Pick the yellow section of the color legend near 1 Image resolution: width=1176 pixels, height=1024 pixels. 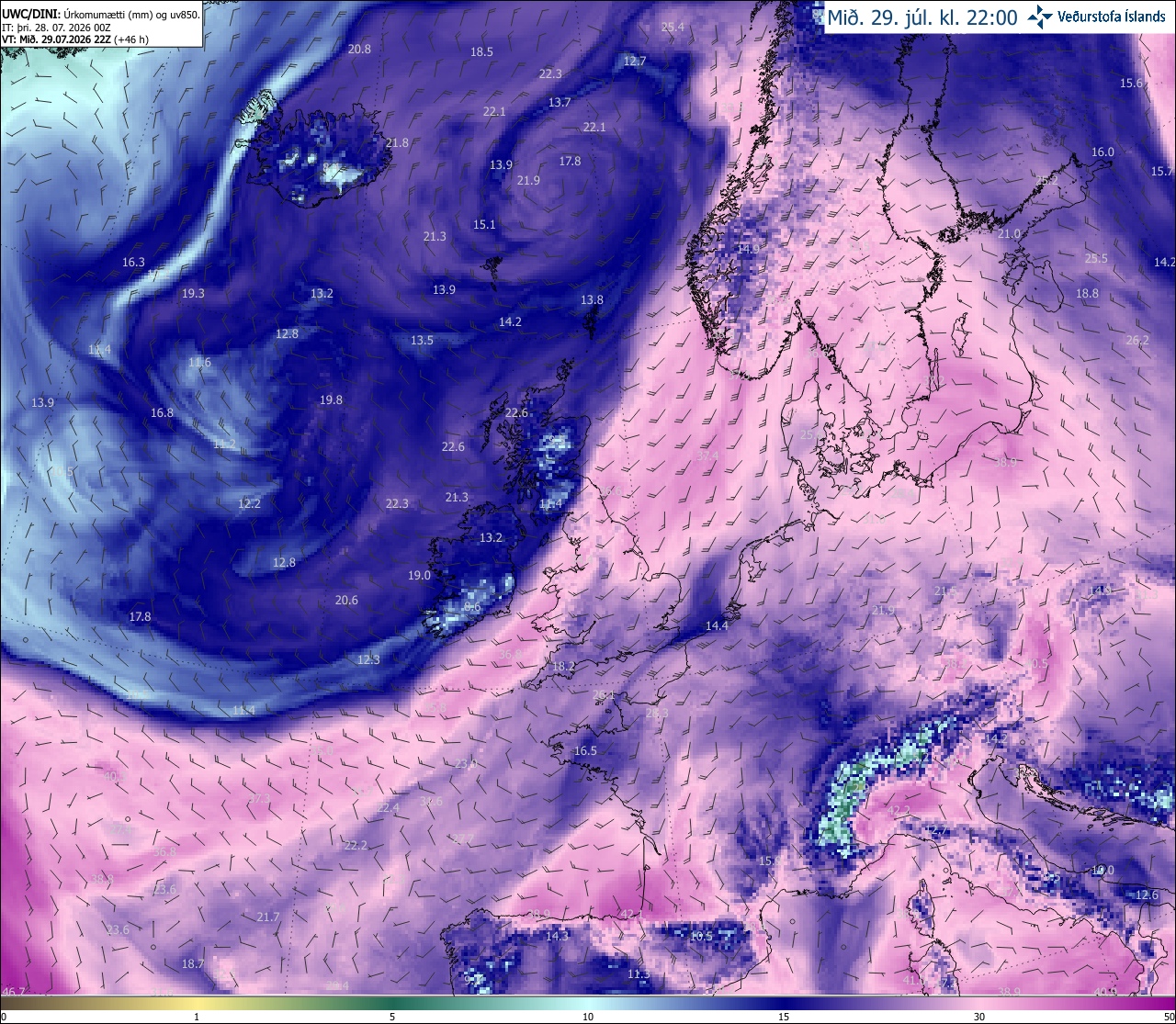[197, 1002]
